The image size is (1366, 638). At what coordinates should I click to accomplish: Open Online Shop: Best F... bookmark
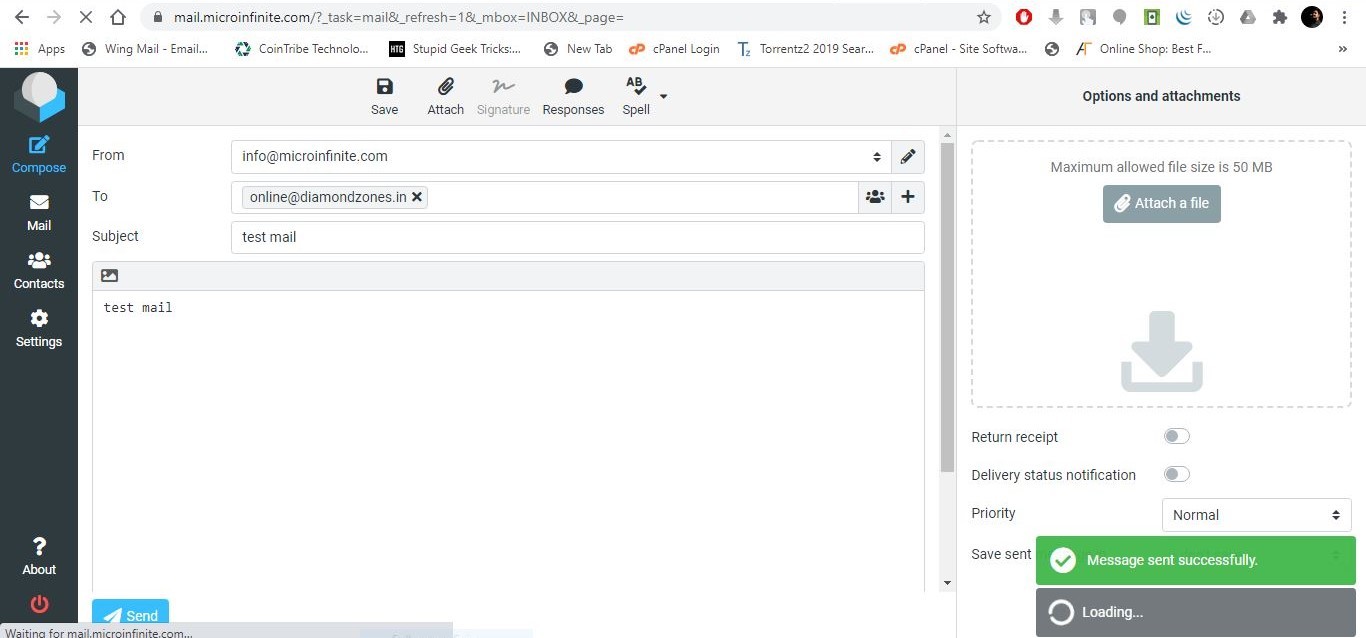1143,48
